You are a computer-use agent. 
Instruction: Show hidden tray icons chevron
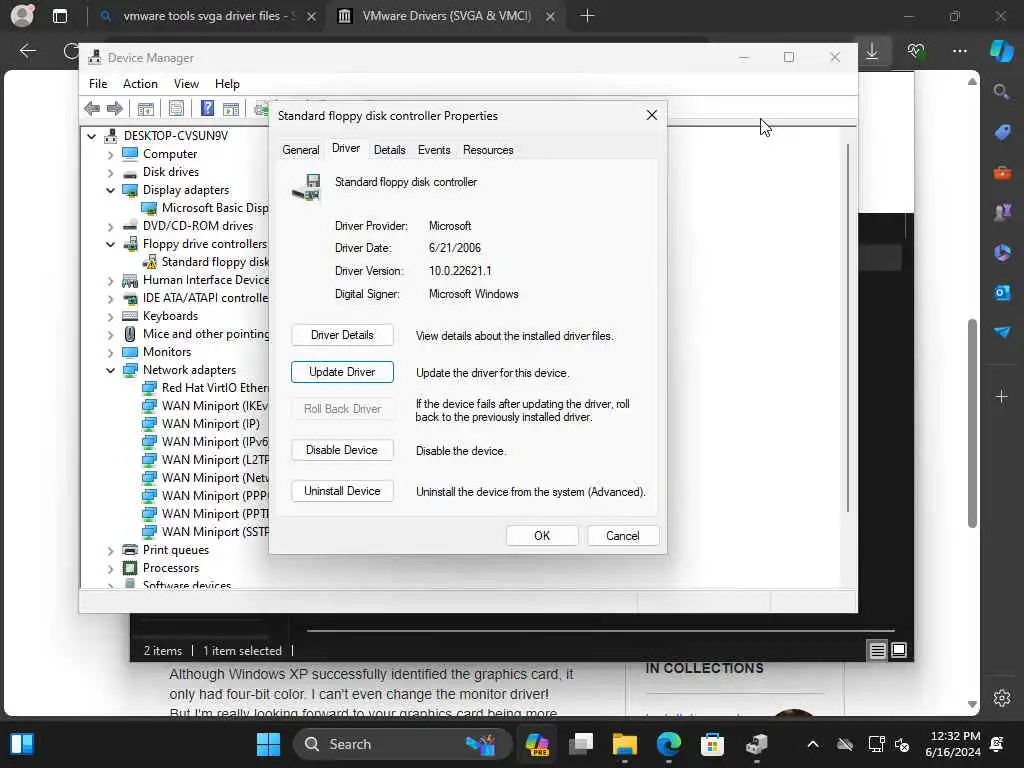click(x=812, y=744)
